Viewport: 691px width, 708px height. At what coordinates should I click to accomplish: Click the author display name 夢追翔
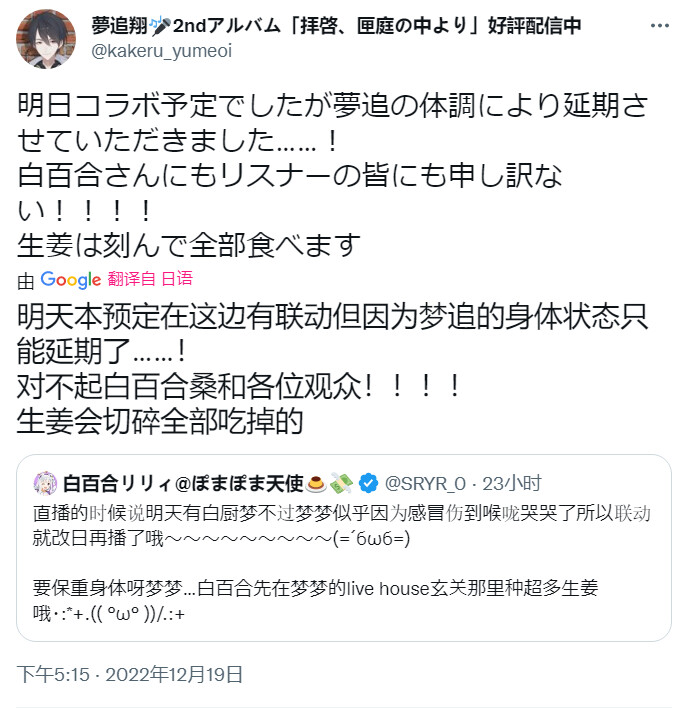point(119,26)
